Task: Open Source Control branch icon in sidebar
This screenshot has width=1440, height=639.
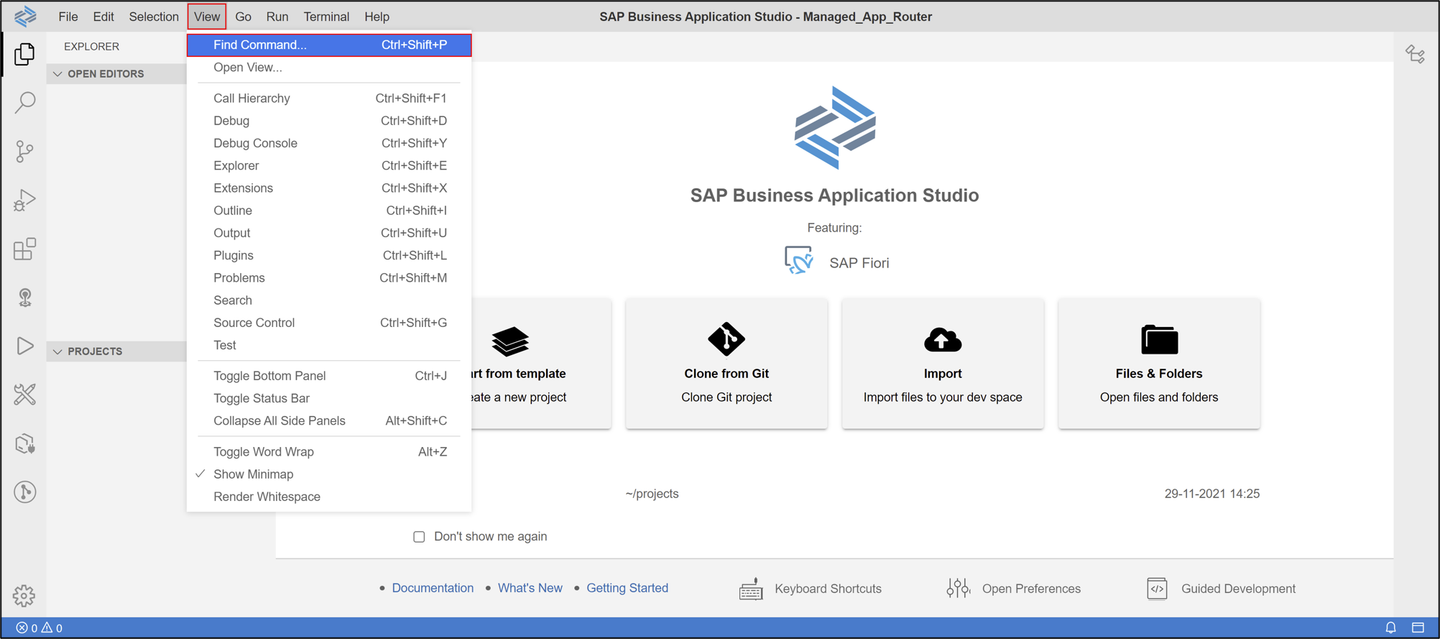Action: (25, 151)
